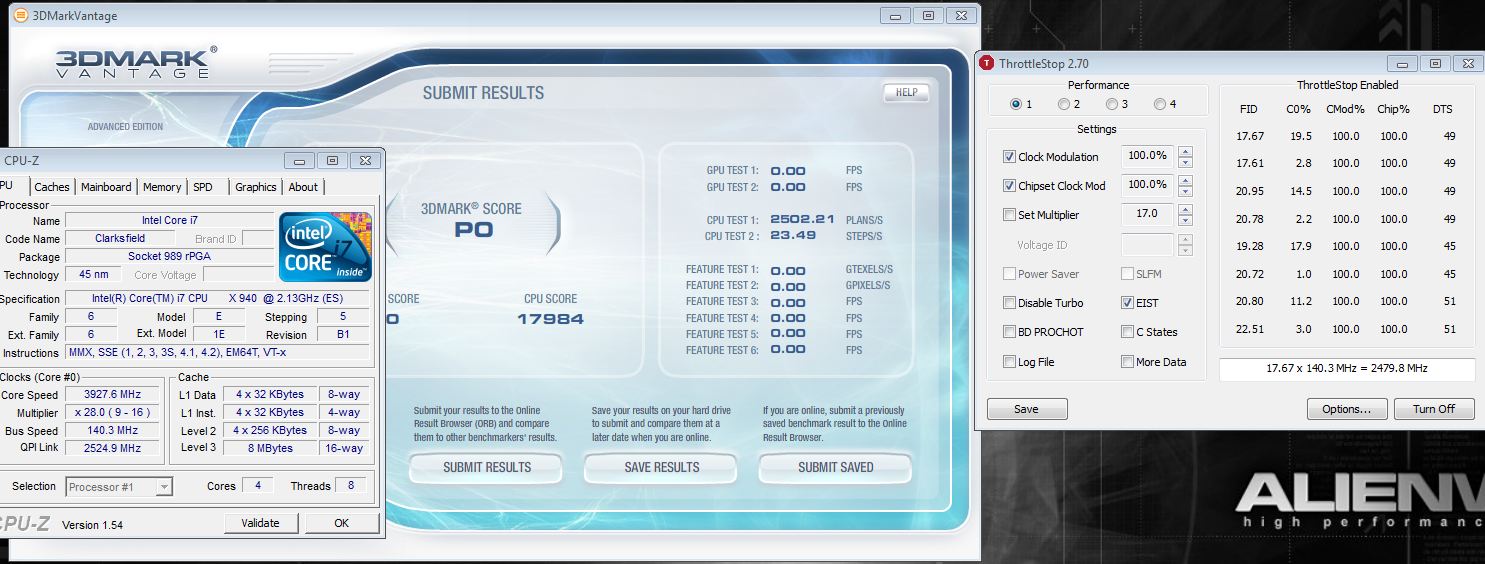1485x564 pixels.
Task: Toggle the Chipset Clock Mod checkbox
Action: point(1009,186)
